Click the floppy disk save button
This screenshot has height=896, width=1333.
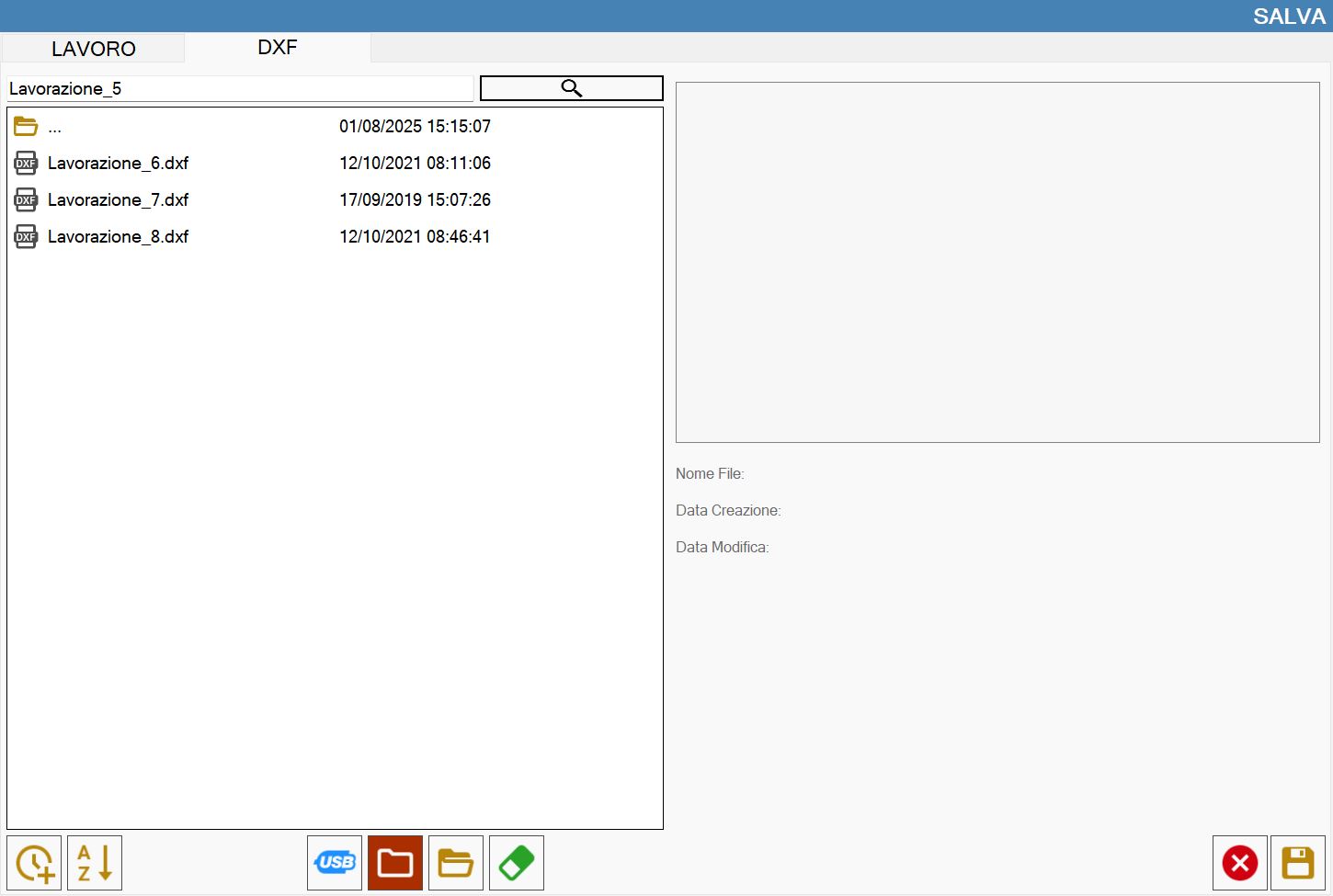[1298, 863]
